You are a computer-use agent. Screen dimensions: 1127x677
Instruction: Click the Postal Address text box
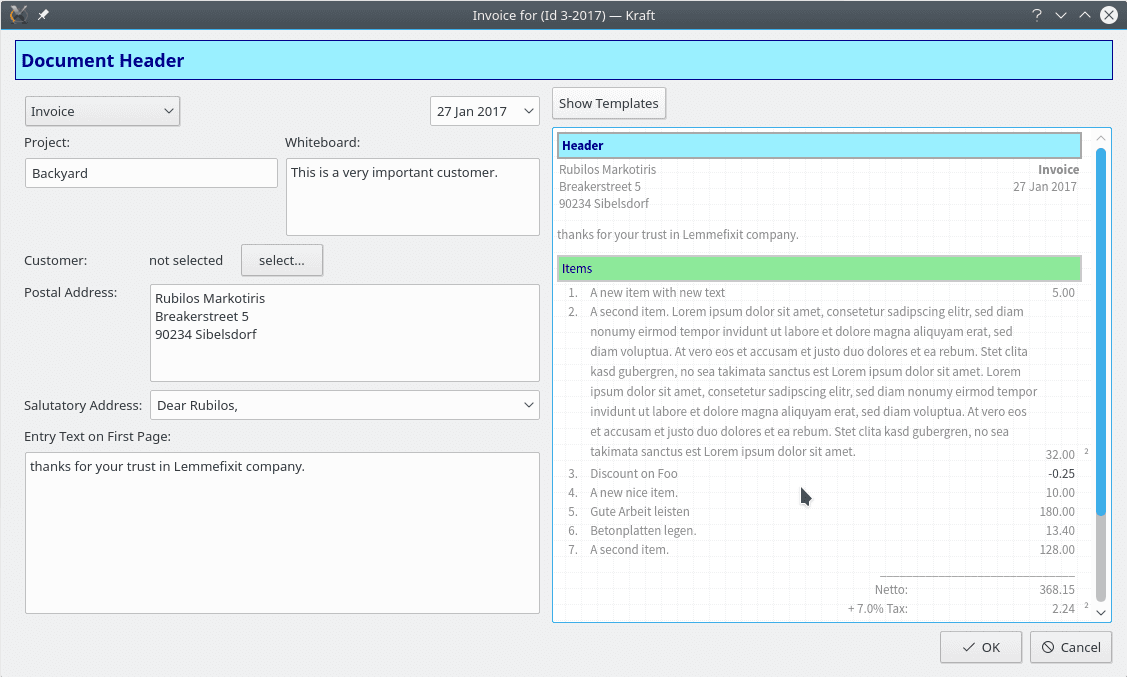pyautogui.click(x=344, y=333)
